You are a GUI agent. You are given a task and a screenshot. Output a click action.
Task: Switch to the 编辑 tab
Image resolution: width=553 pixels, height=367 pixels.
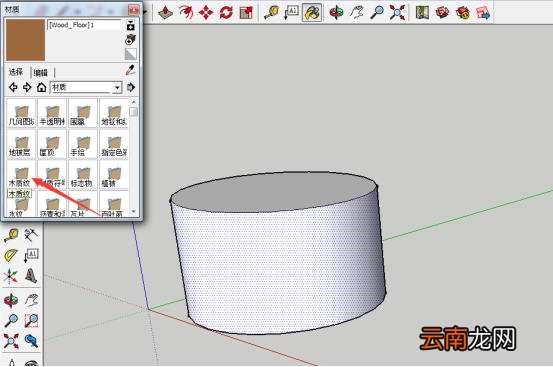[41, 73]
